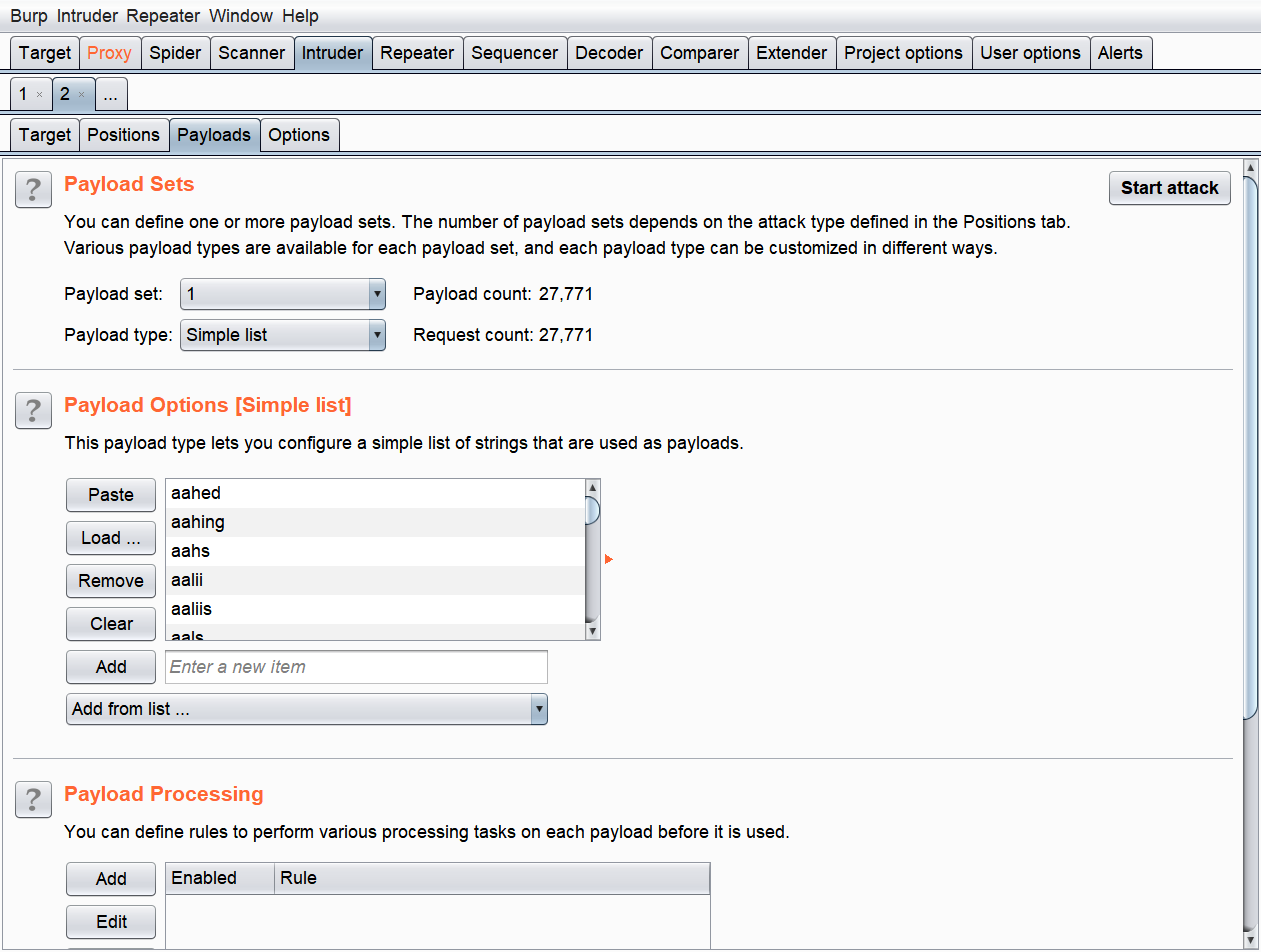1261x952 pixels.
Task: Open the Positions sub-tab
Action: click(123, 135)
